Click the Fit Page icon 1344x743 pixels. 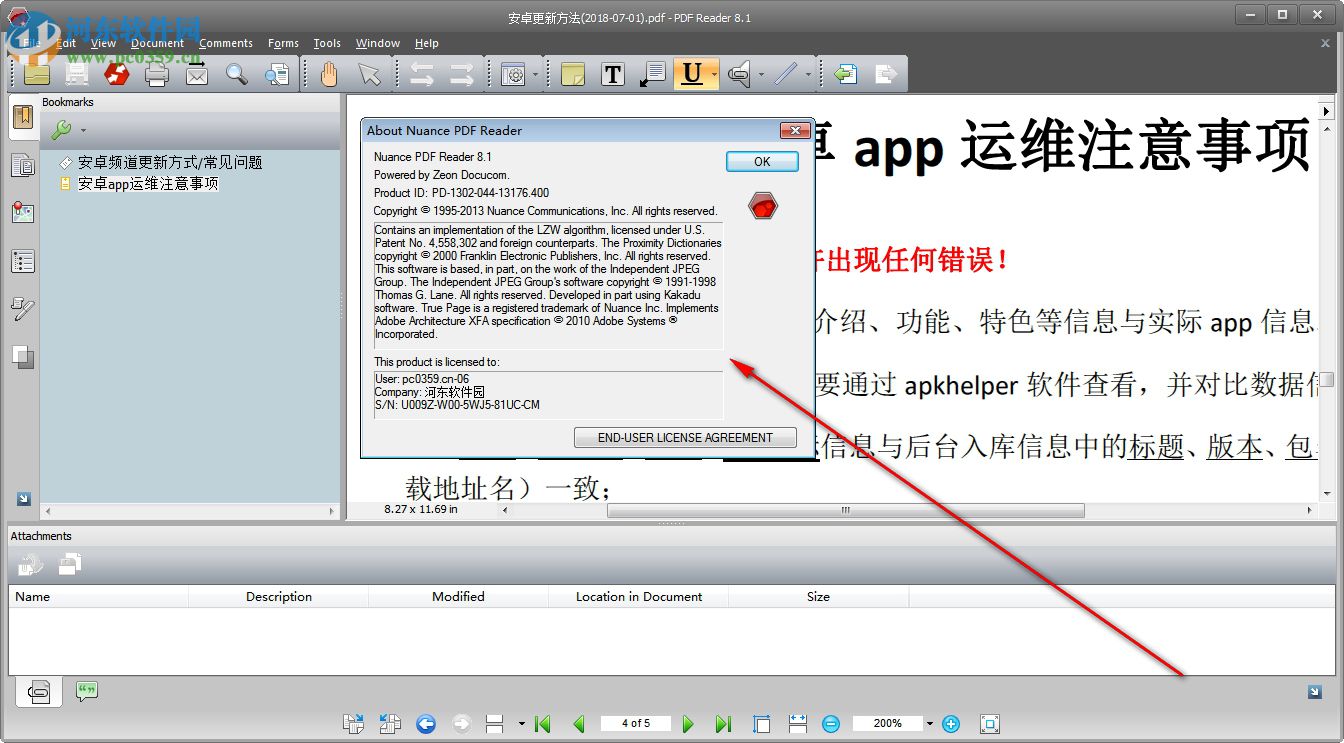click(x=762, y=723)
